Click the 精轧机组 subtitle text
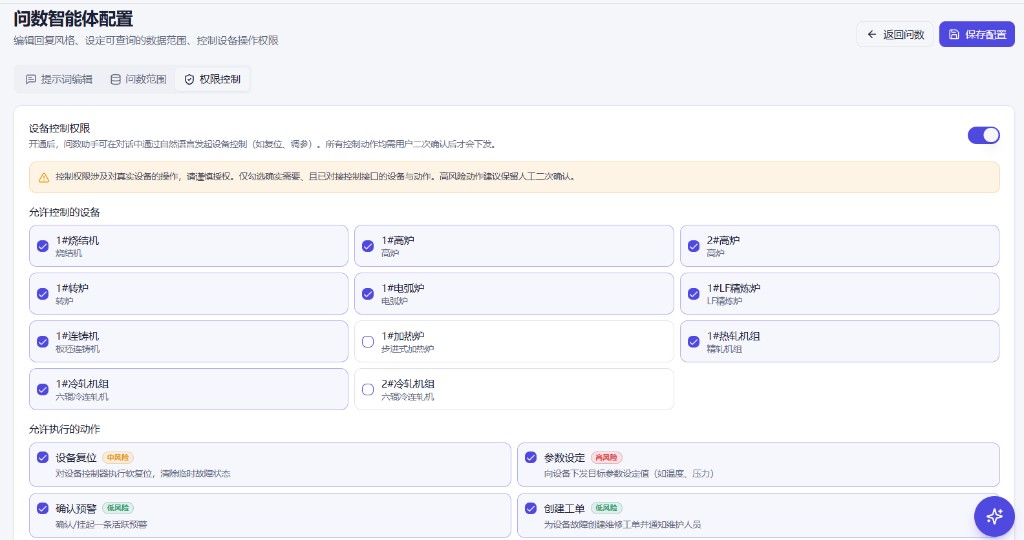1024x540 pixels. 725,349
